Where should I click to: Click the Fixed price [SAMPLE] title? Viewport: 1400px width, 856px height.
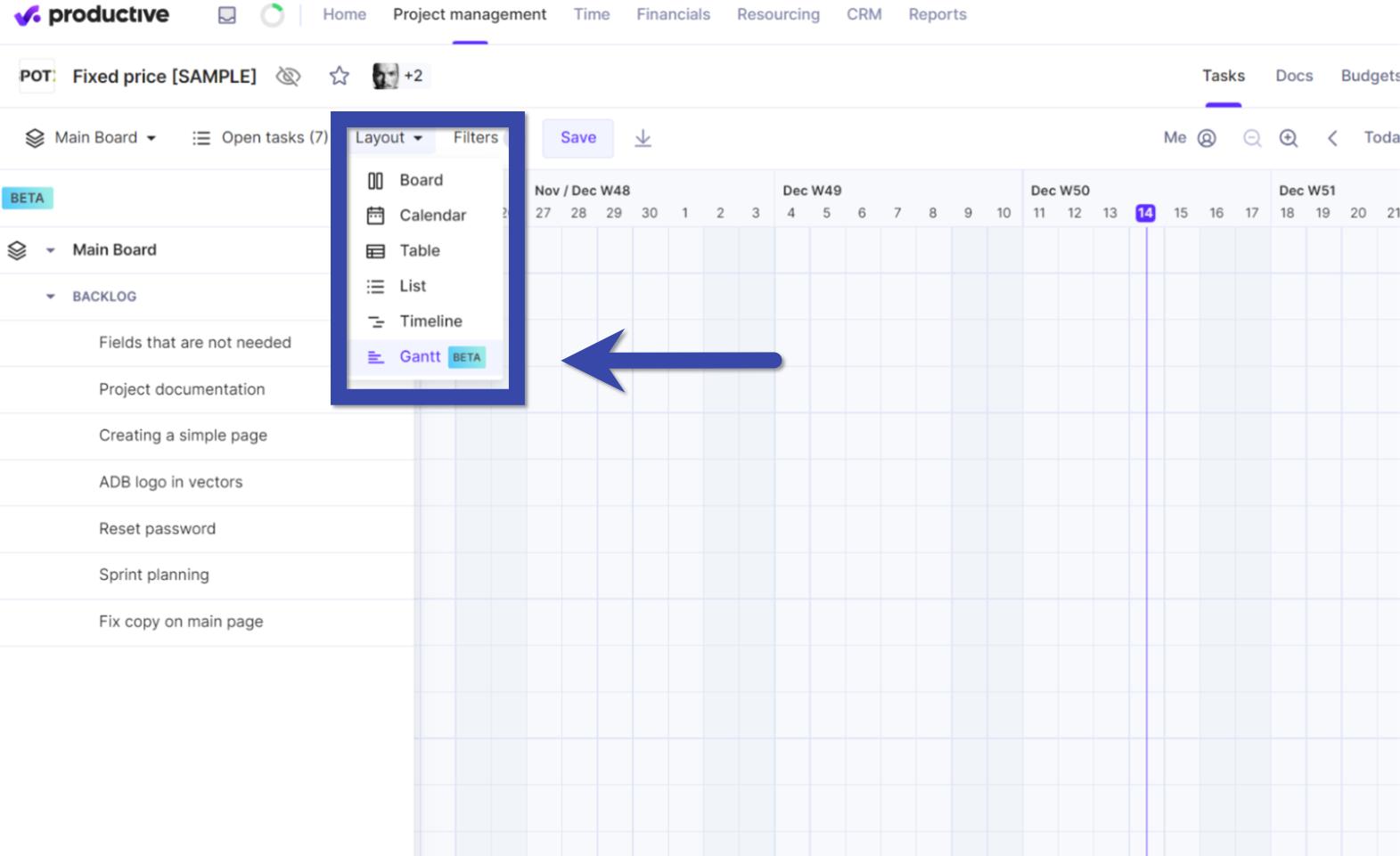point(164,77)
